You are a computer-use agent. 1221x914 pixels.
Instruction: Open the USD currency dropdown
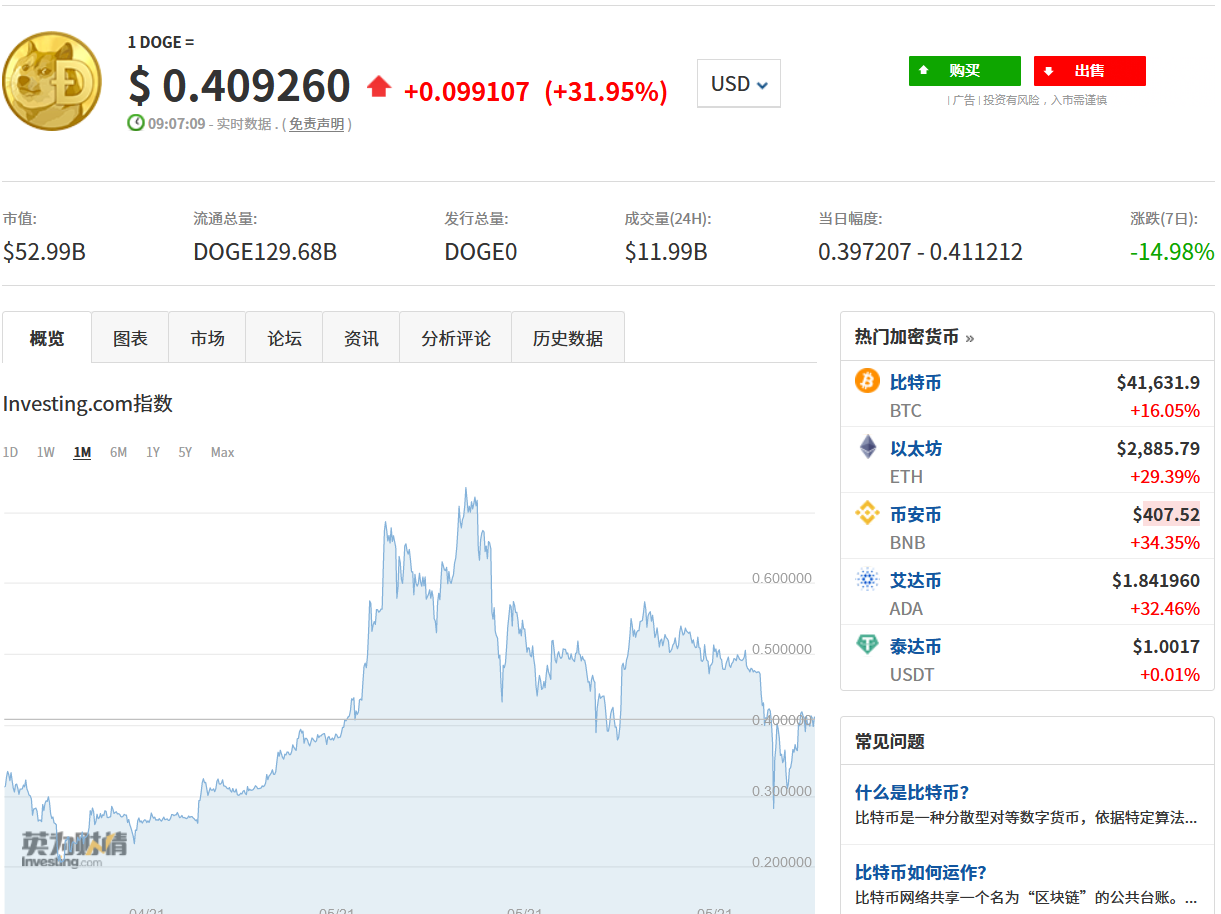739,84
